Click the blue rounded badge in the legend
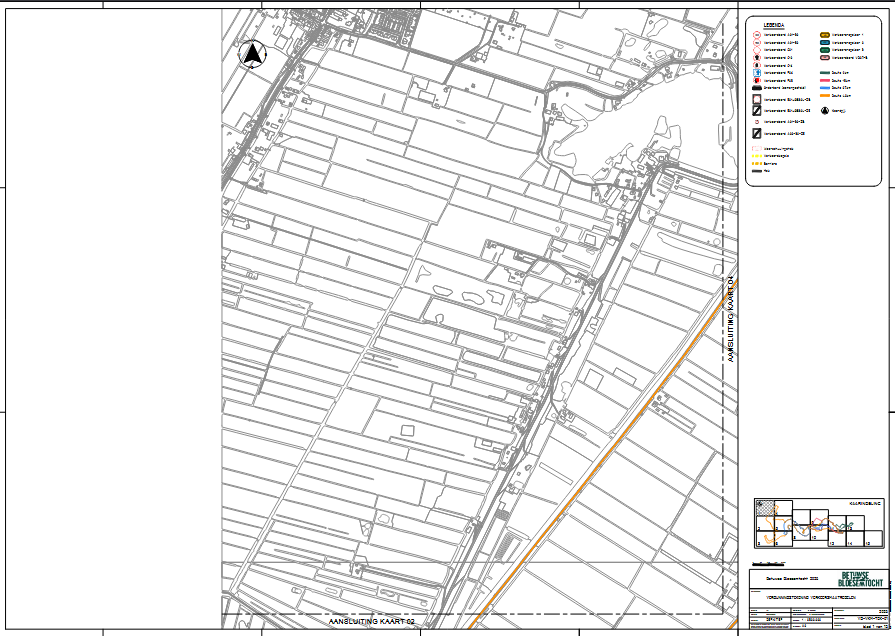895x636 pixels. 825,42
